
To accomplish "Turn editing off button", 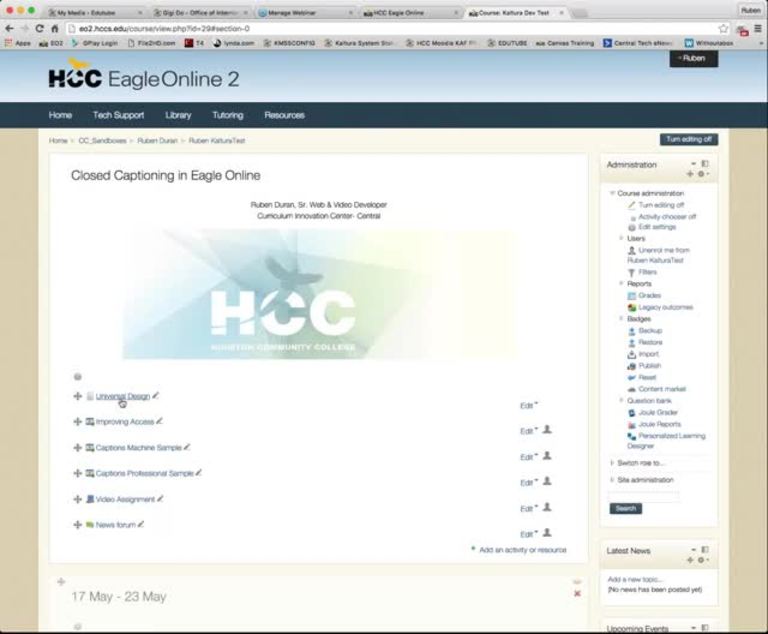I will [689, 140].
